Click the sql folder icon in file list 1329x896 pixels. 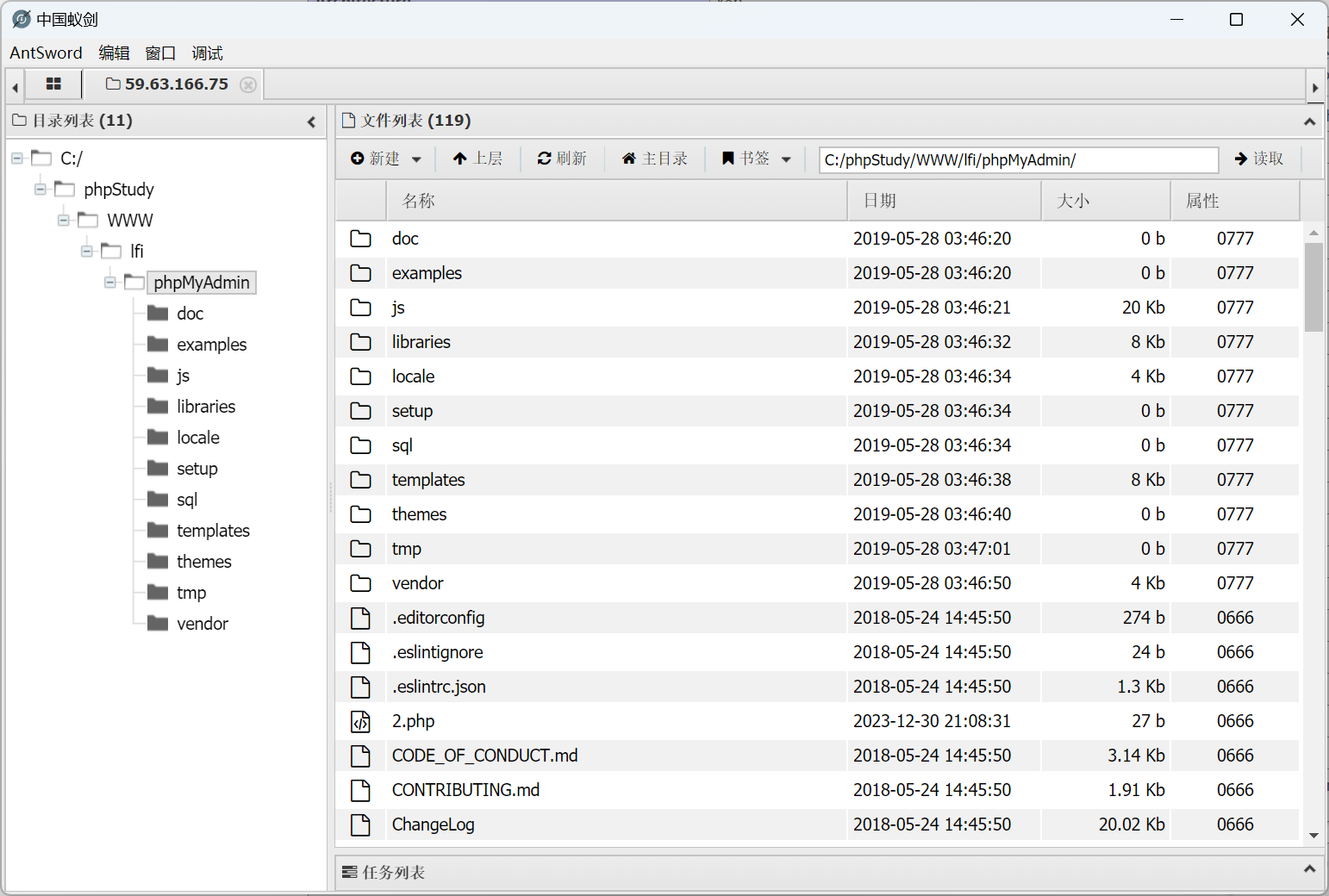coord(360,445)
